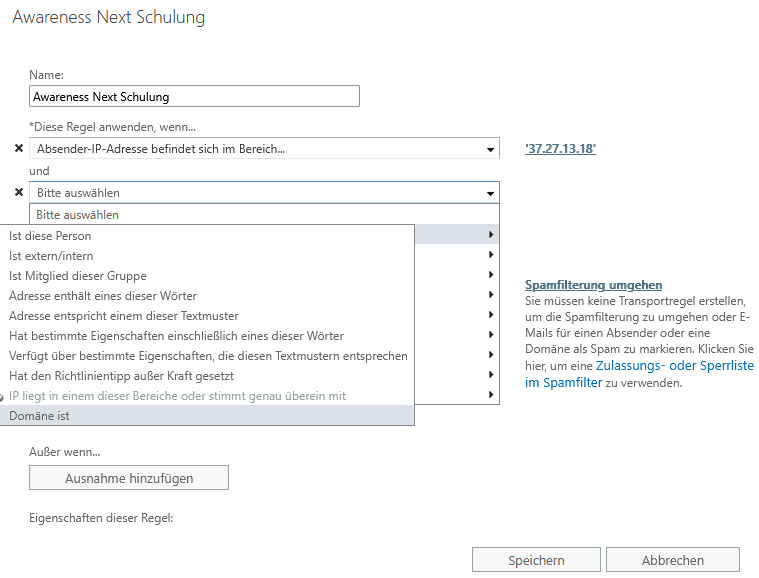The image size is (759, 578).
Task: Collapse the 'Bitte auswählen' condition dropdown
Action: point(490,193)
